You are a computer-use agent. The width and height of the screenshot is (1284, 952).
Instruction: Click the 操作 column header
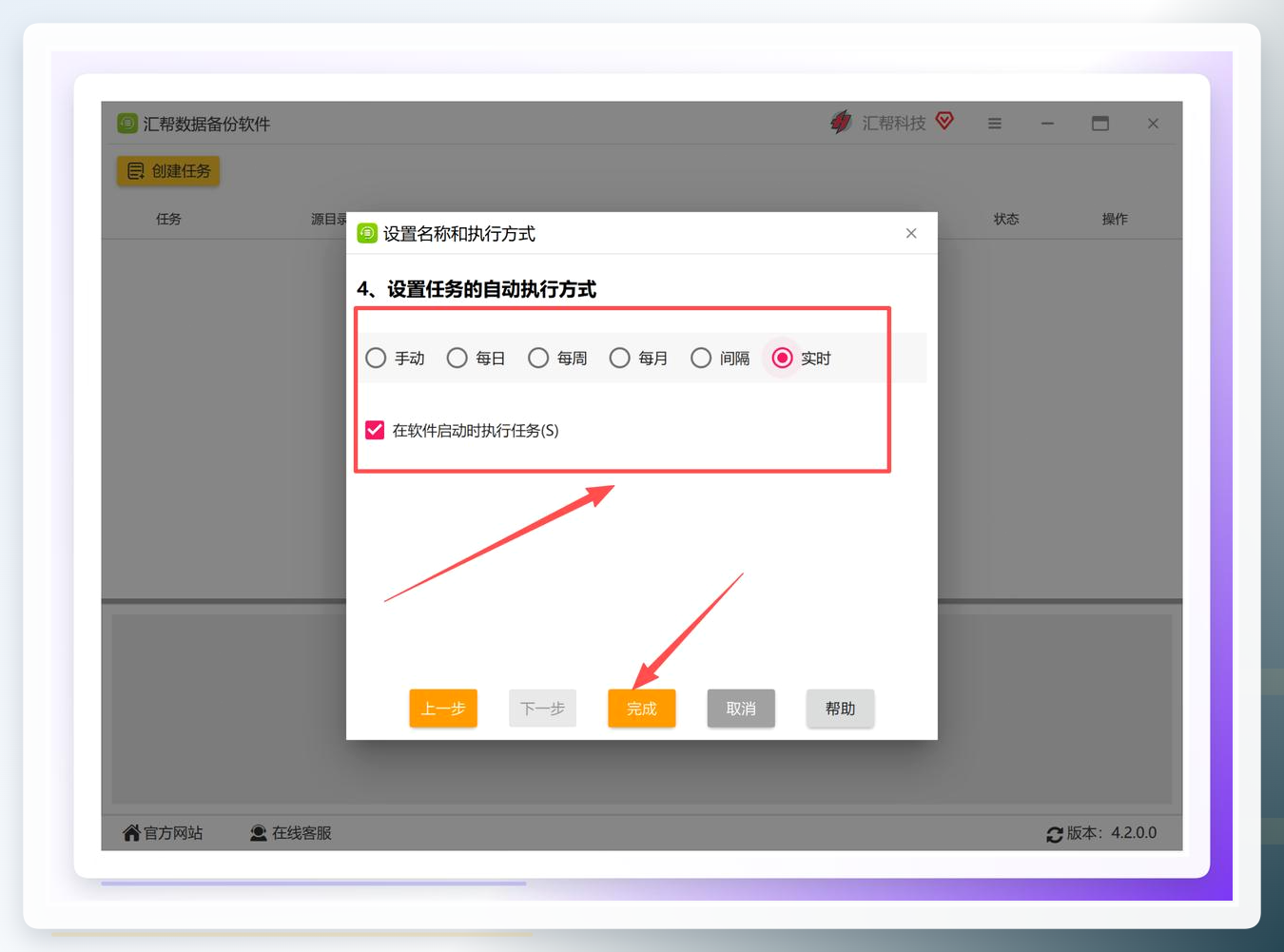point(1115,219)
